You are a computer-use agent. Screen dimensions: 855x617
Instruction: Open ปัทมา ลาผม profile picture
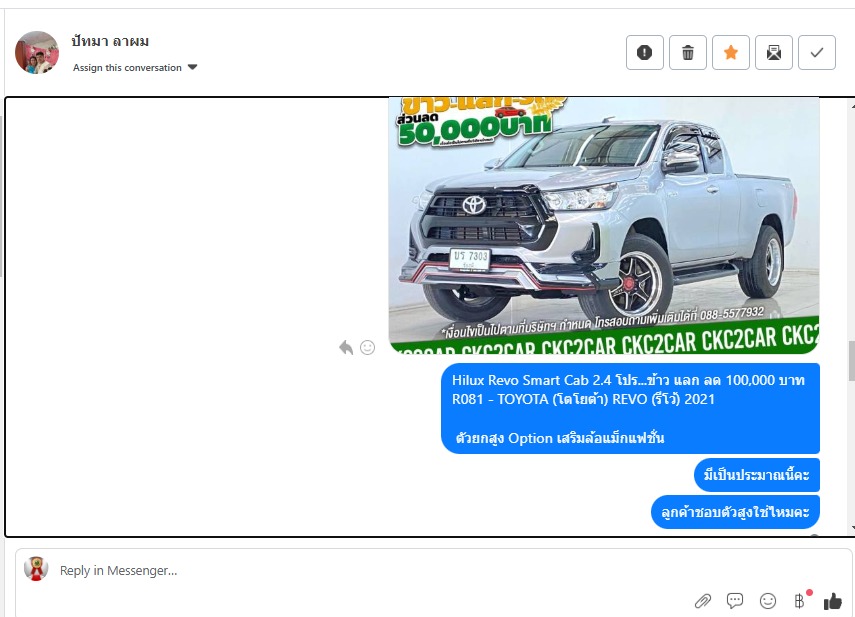[x=37, y=52]
